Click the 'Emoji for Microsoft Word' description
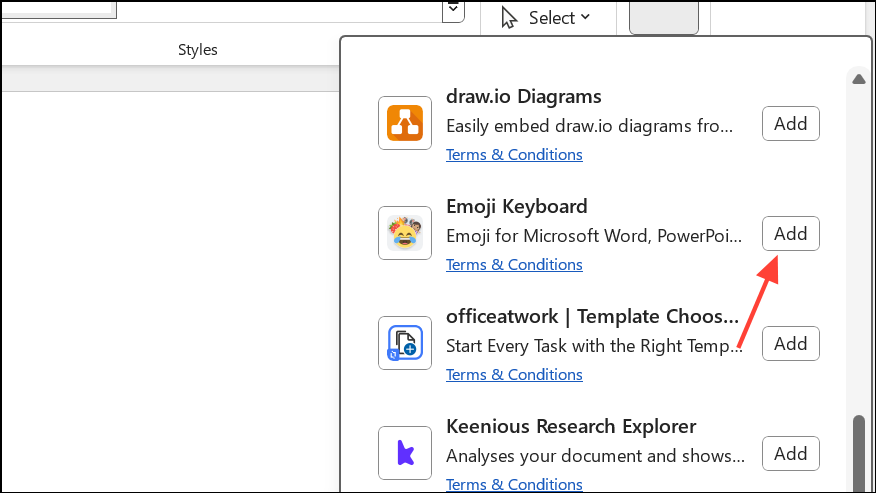876x493 pixels. (x=594, y=236)
